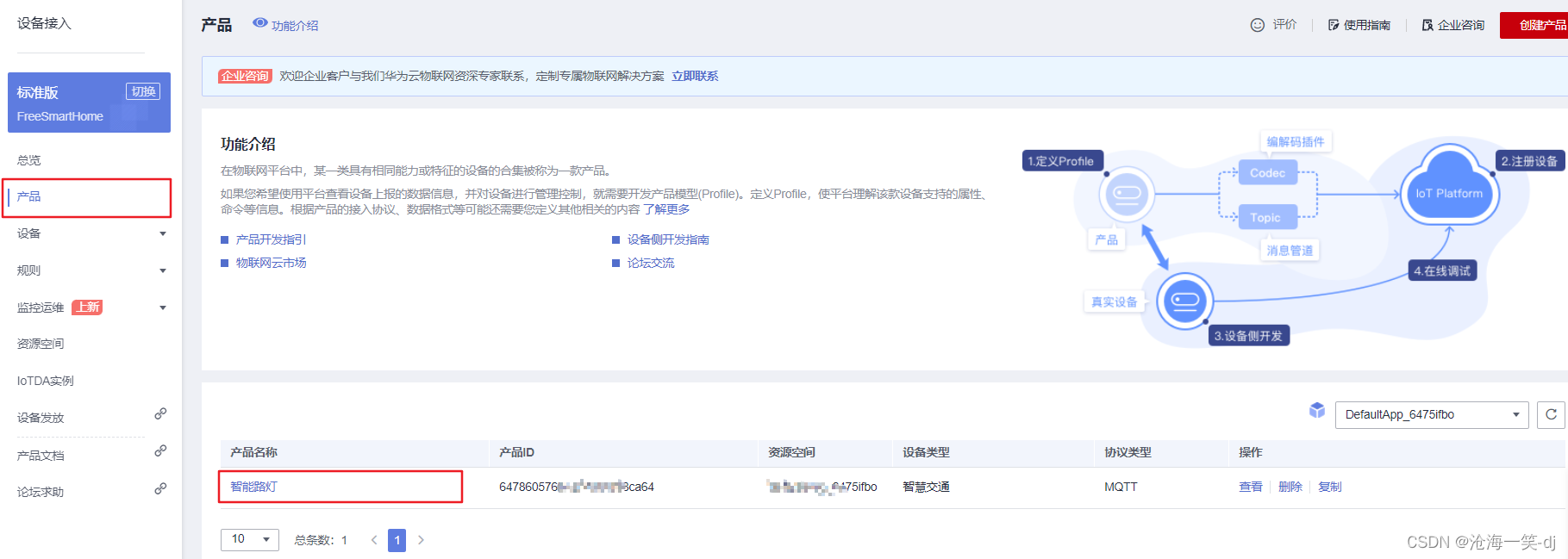The height and width of the screenshot is (559, 1568).
Task: Click the MQTT cell in product row
Action: click(1121, 487)
